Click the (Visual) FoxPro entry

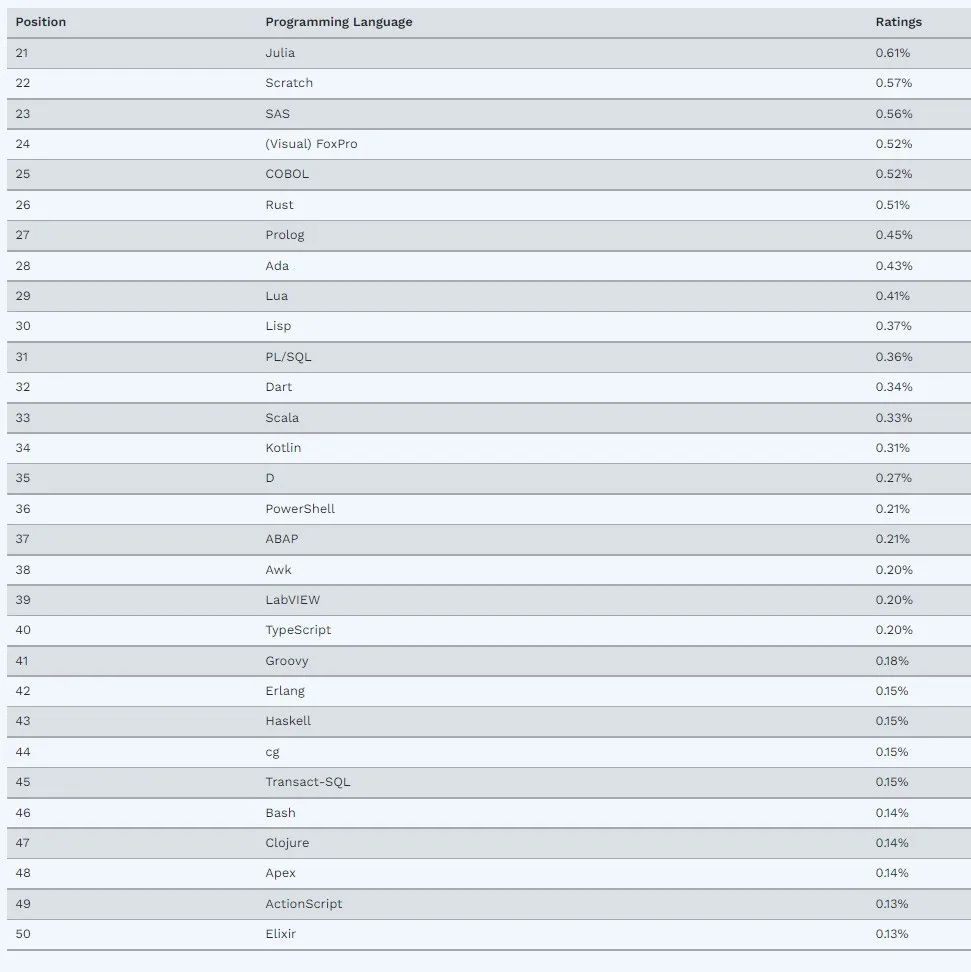coord(311,144)
